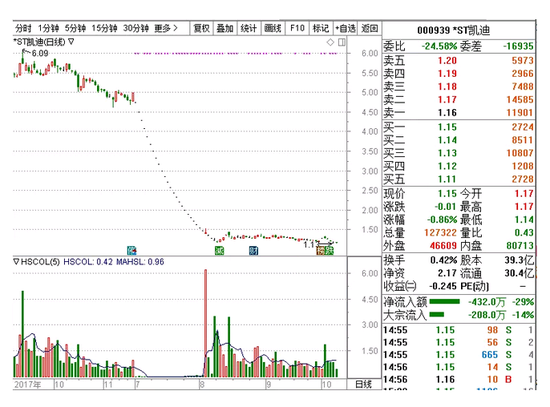The width and height of the screenshot is (550, 407).
Task: Click the 14:56 trade at price 1.16
Action: click(x=458, y=379)
